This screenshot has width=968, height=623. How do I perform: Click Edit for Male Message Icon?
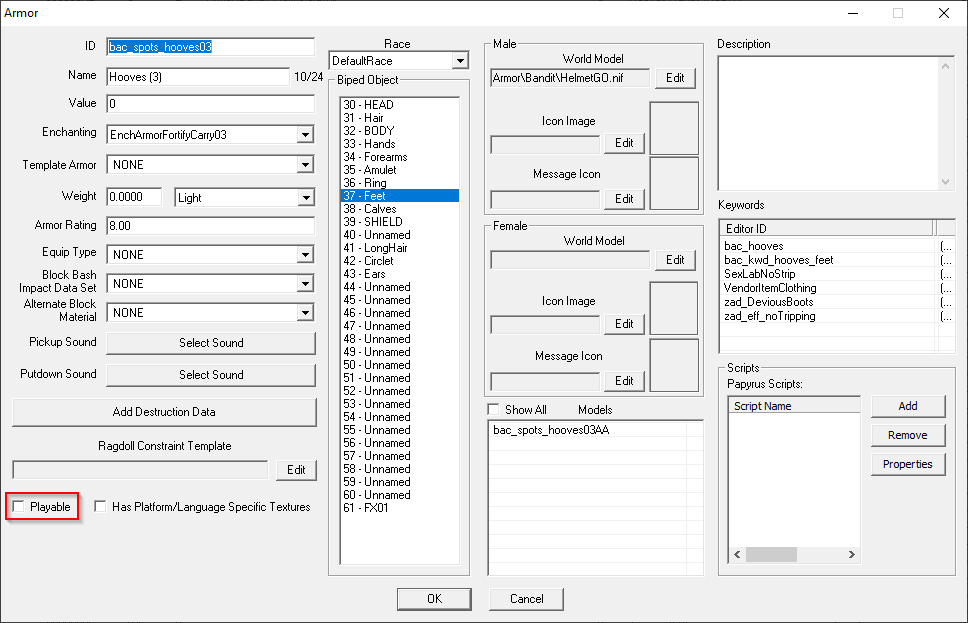click(624, 199)
